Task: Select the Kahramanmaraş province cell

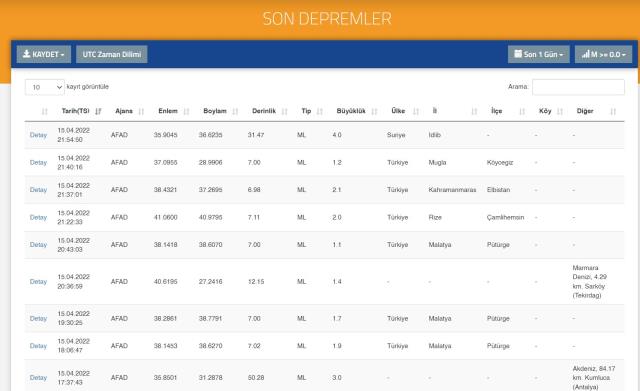Action: tap(452, 190)
